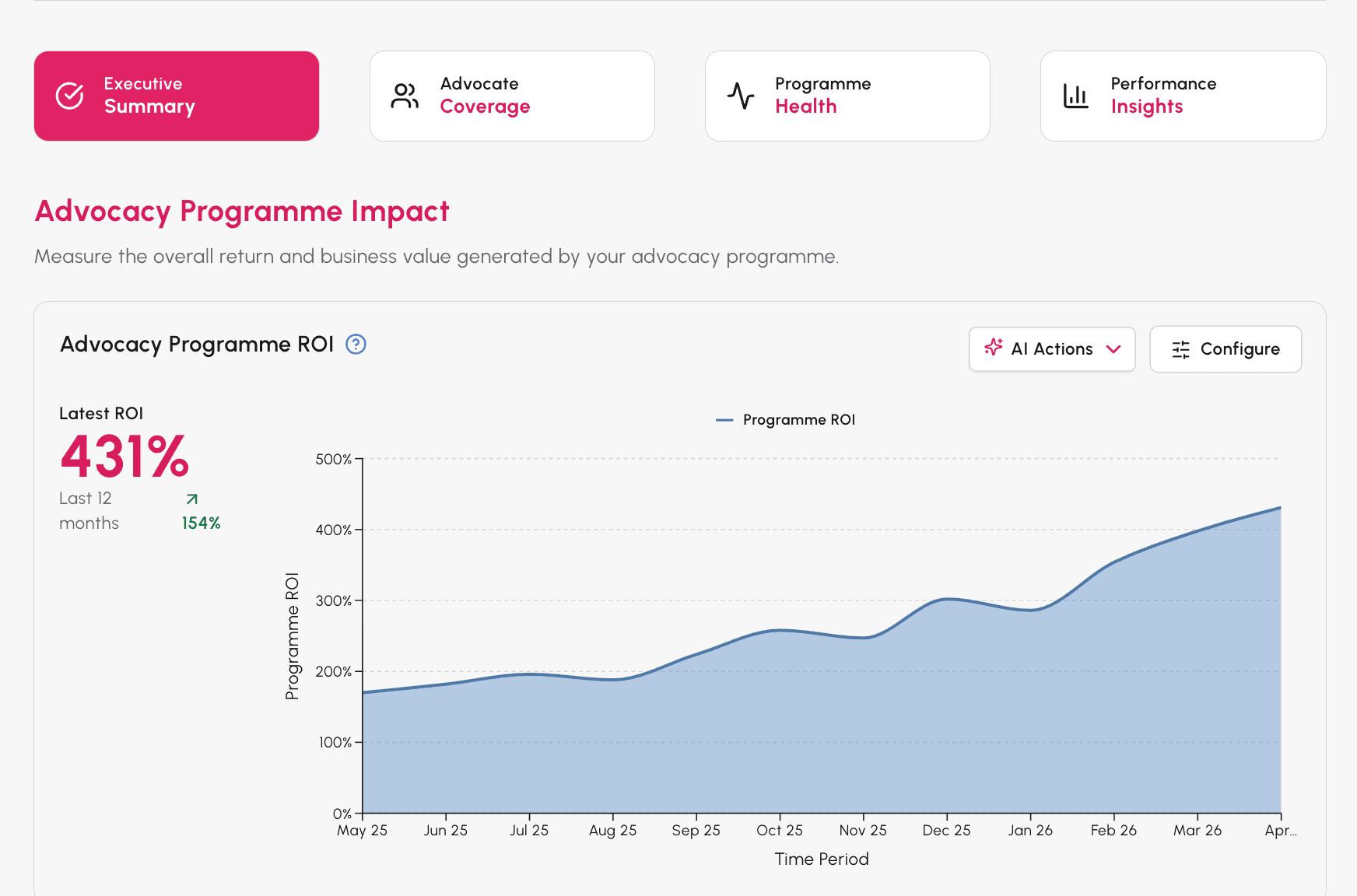
Task: Click the 0% y-axis label
Action: 342,814
